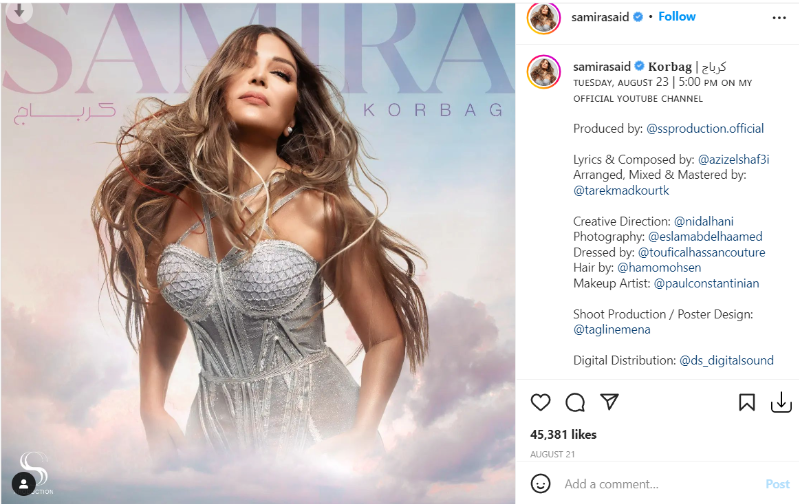Screen dimensions: 799x504
Task: Open the emoji picker smiley icon
Action: tap(540, 484)
